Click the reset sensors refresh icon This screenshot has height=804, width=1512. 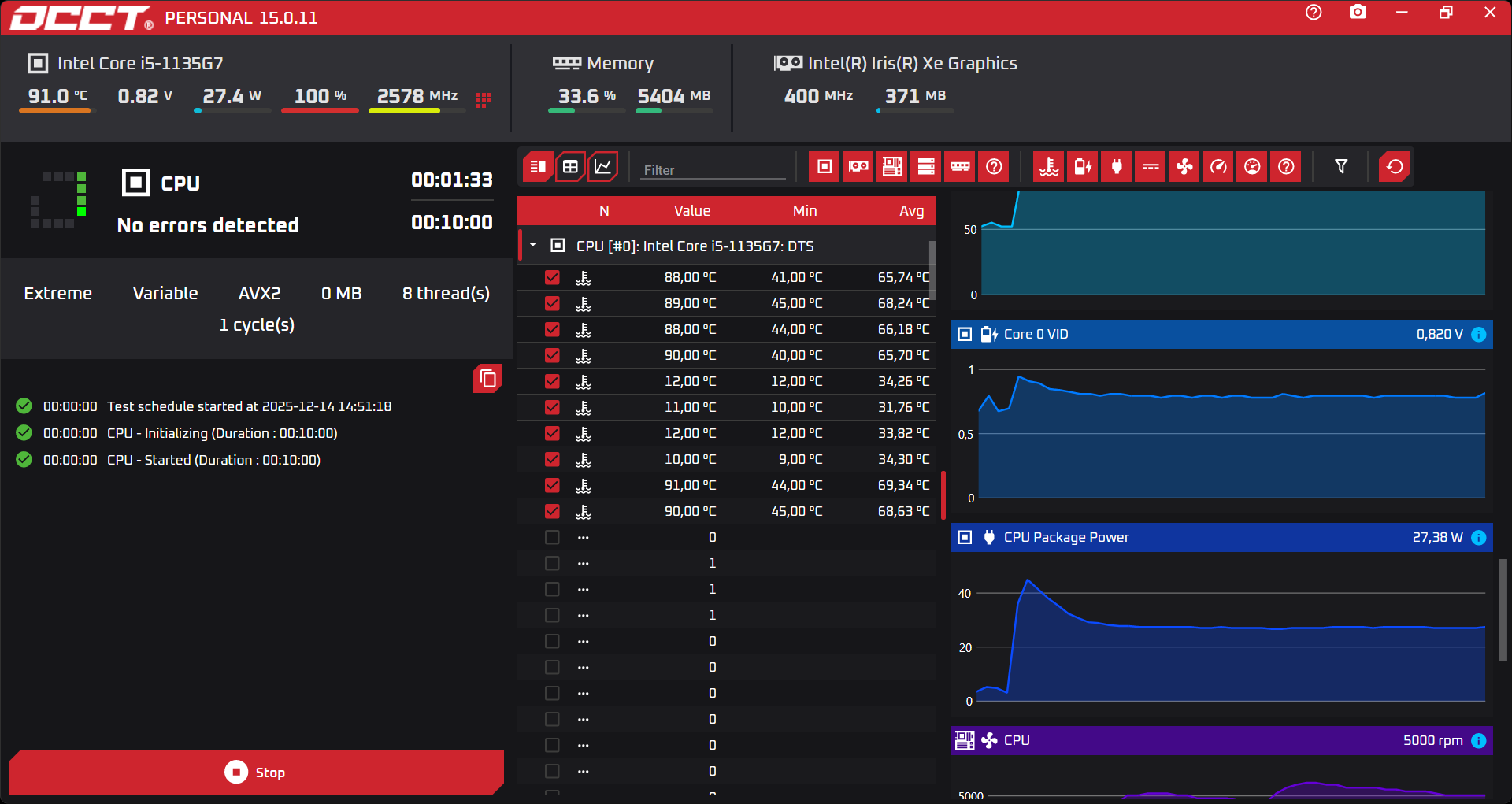pyautogui.click(x=1395, y=167)
